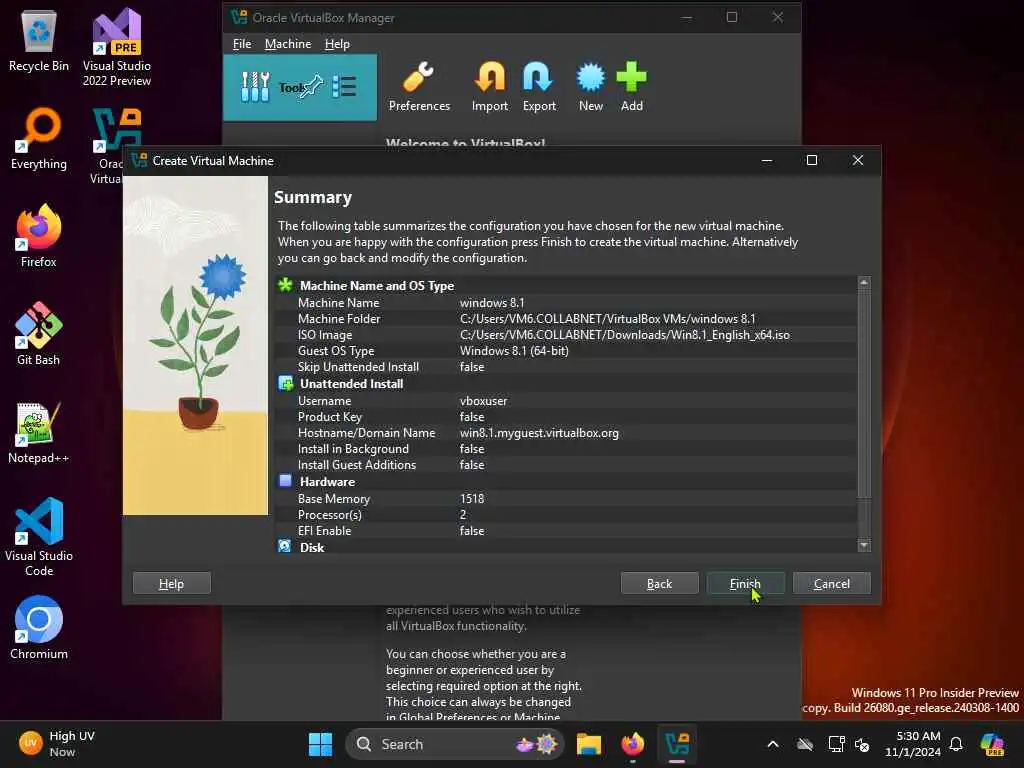Click summary scrollbar down arrow

click(x=864, y=545)
